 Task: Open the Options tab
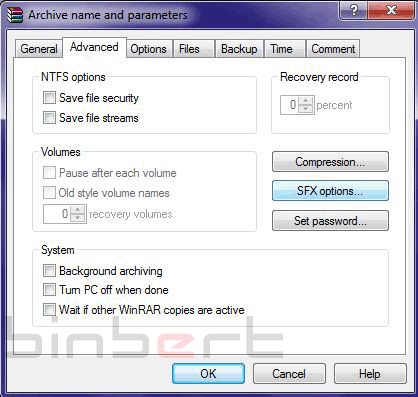click(x=148, y=49)
